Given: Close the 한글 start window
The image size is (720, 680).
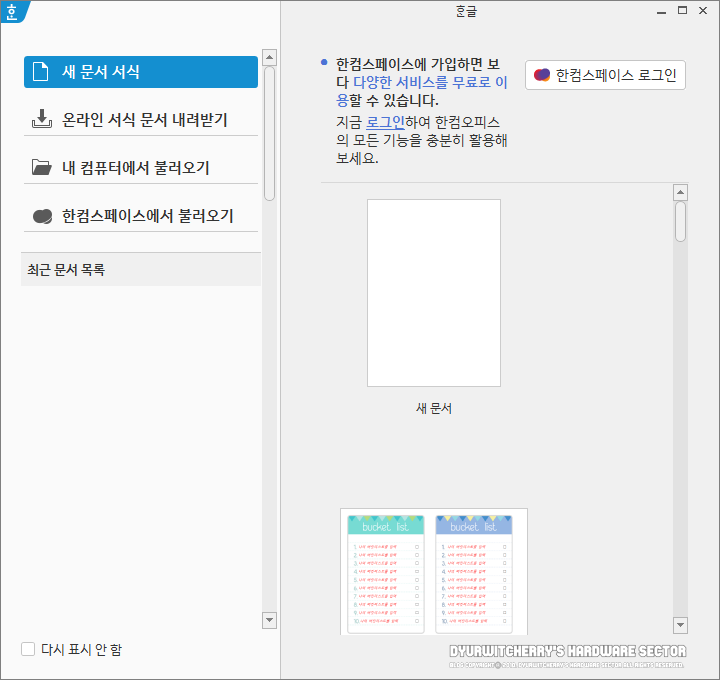Looking at the screenshot, I should (x=703, y=11).
